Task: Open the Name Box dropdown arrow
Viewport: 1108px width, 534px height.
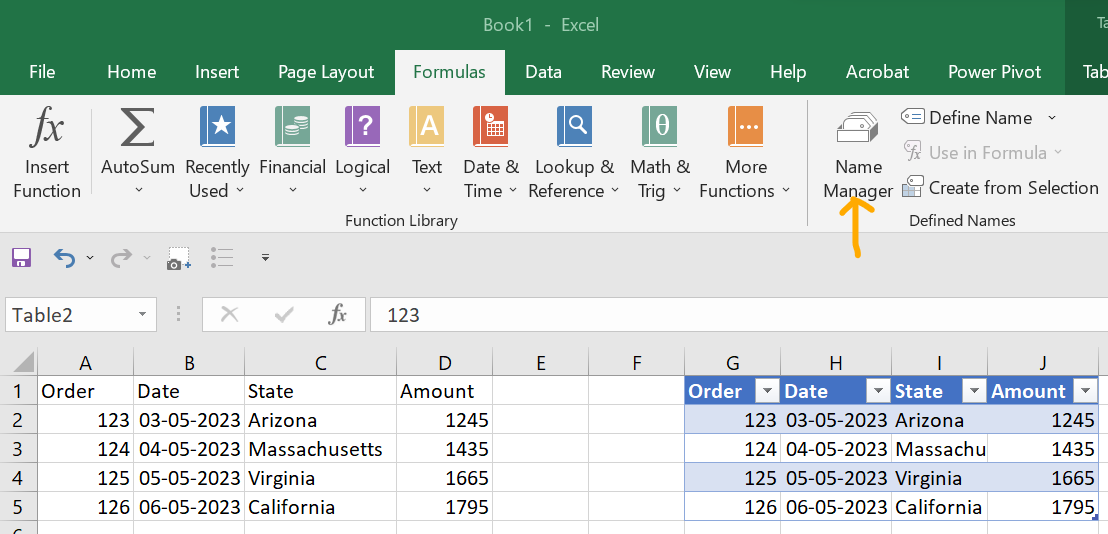Action: (142, 315)
